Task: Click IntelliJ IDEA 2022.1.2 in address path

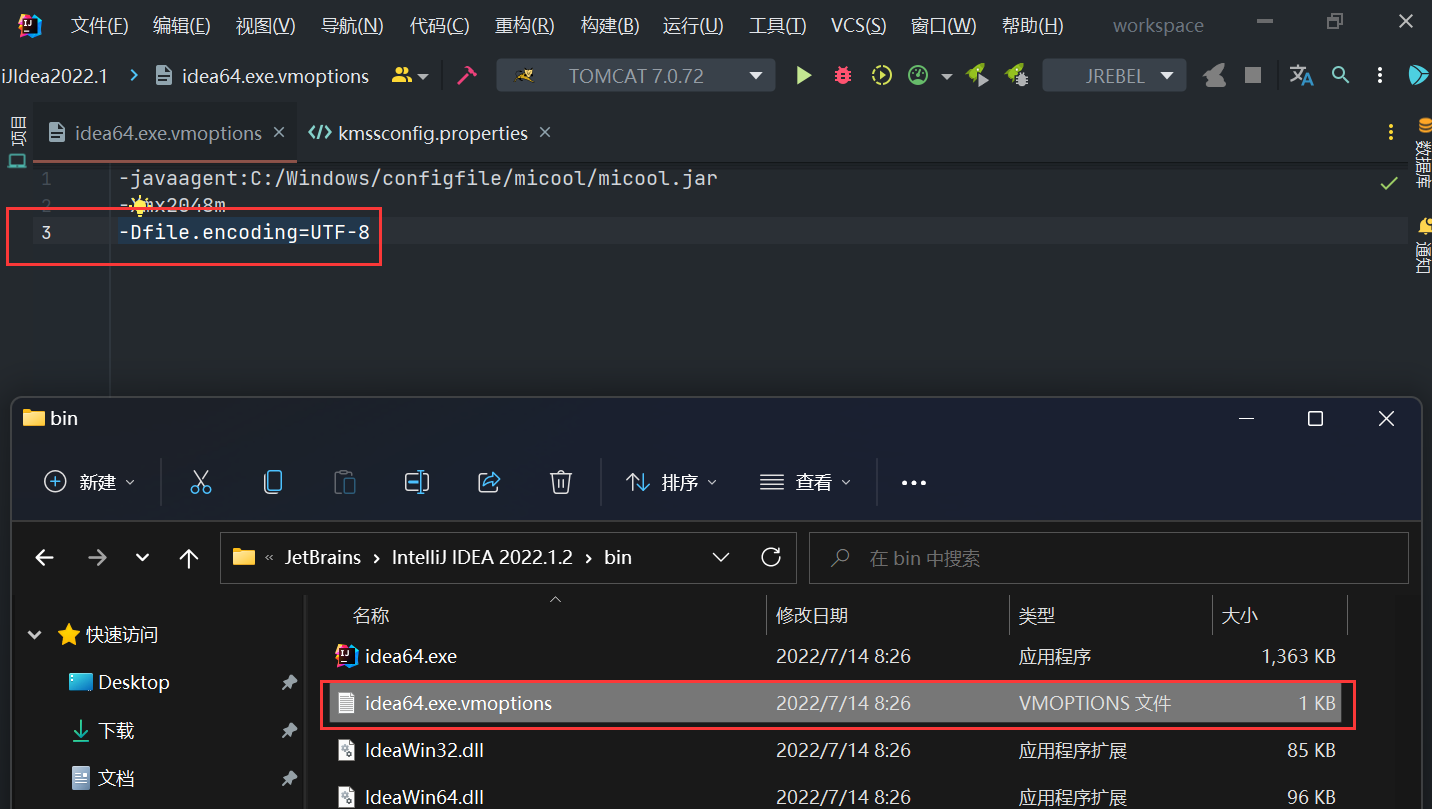Action: click(483, 558)
